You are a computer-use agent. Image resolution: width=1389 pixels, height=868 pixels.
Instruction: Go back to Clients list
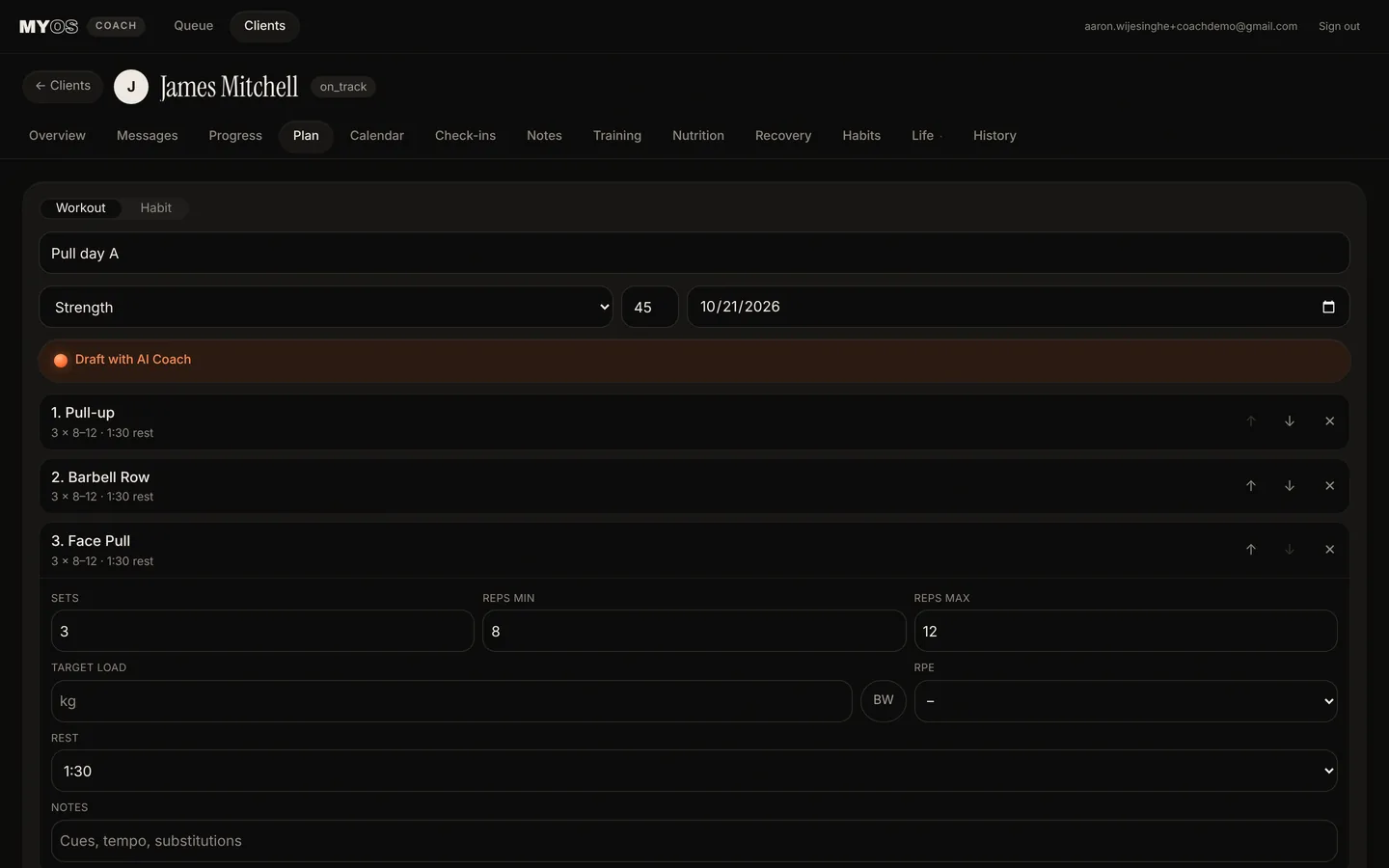point(63,86)
